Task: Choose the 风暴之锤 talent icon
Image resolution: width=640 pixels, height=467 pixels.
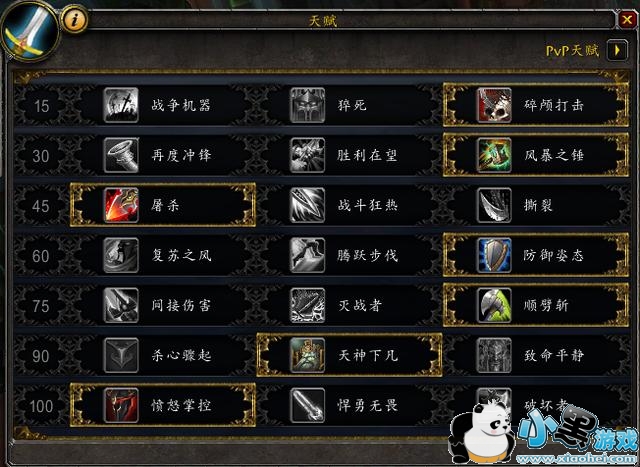Action: [494, 155]
